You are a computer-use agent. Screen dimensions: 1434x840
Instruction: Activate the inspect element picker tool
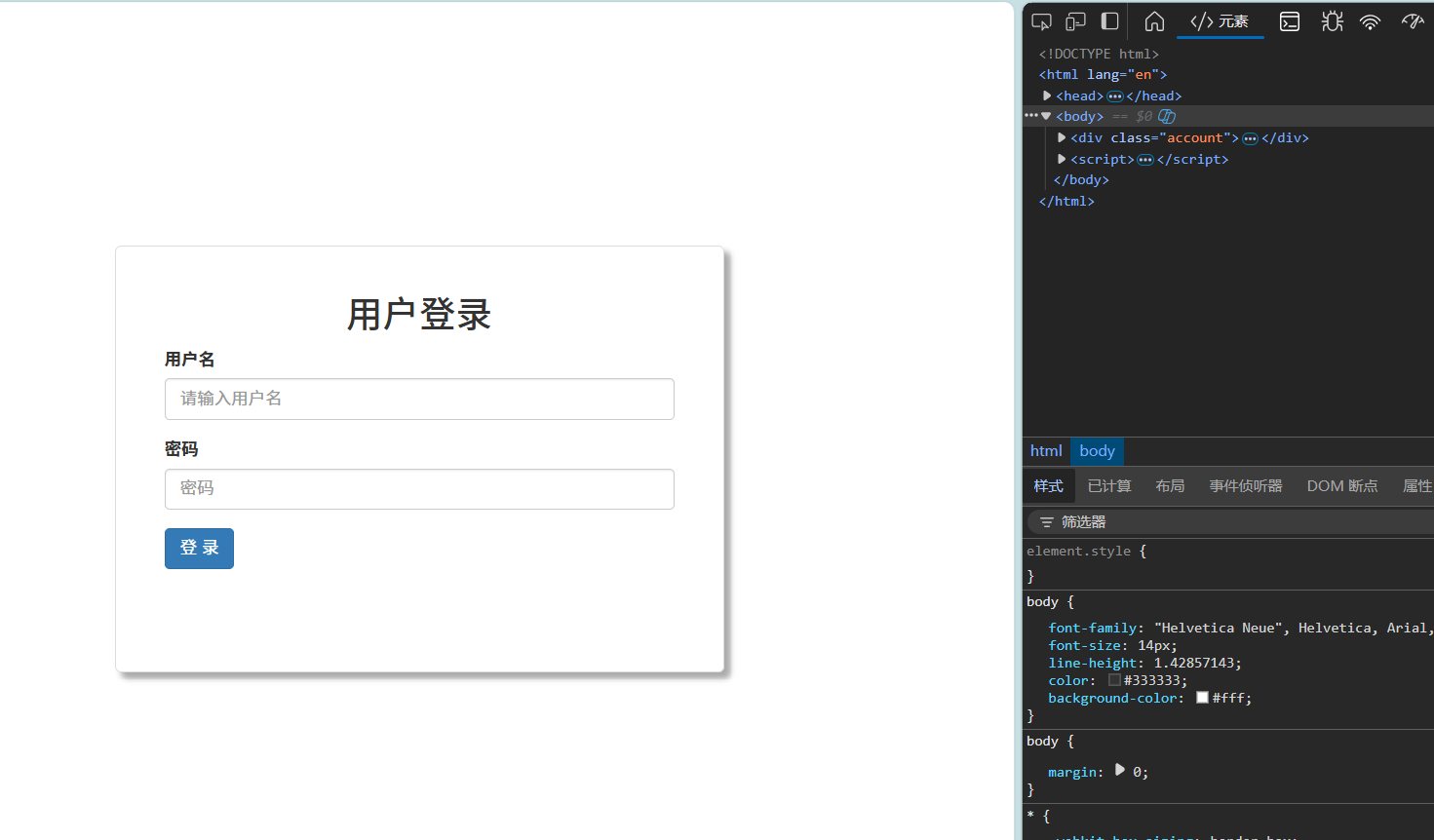(x=1041, y=21)
